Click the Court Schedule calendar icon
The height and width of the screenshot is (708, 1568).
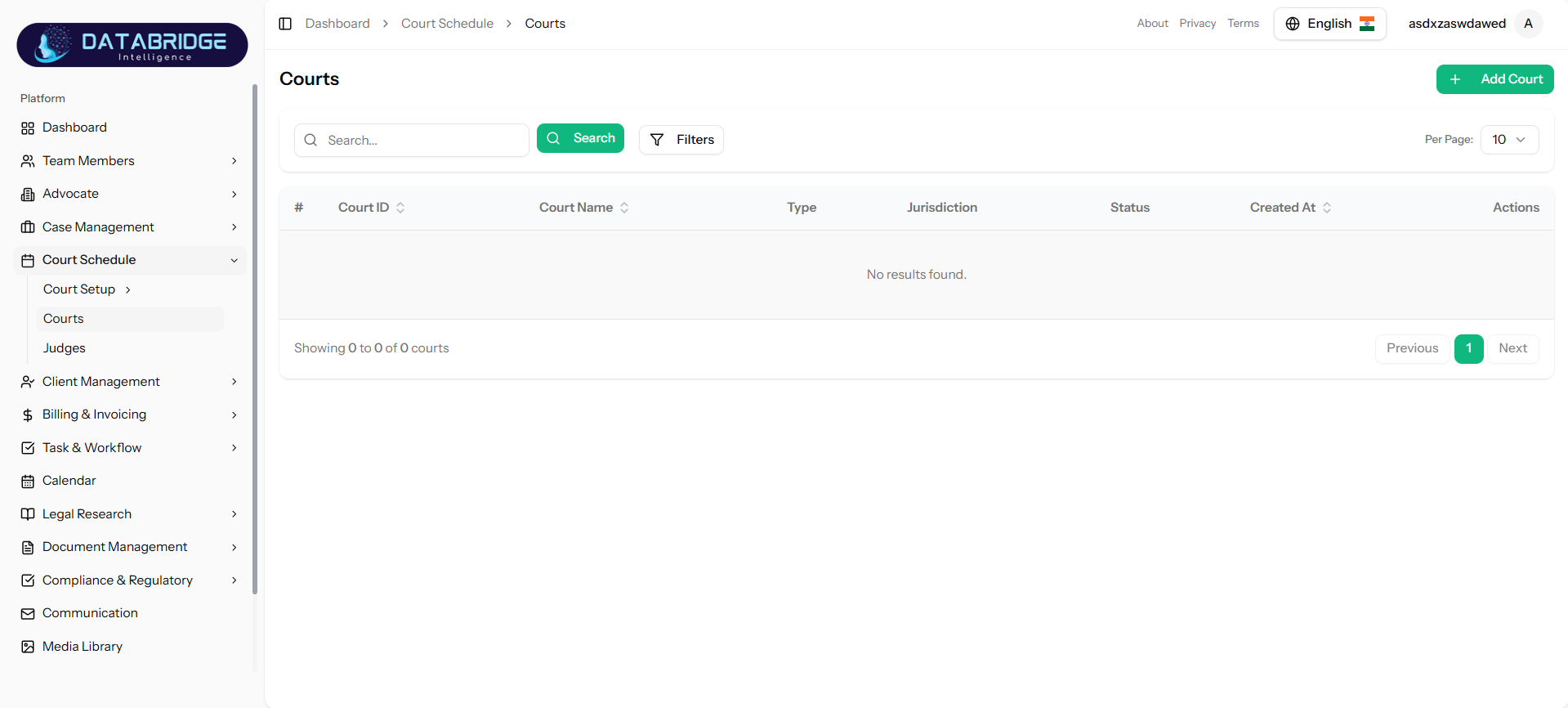click(28, 261)
